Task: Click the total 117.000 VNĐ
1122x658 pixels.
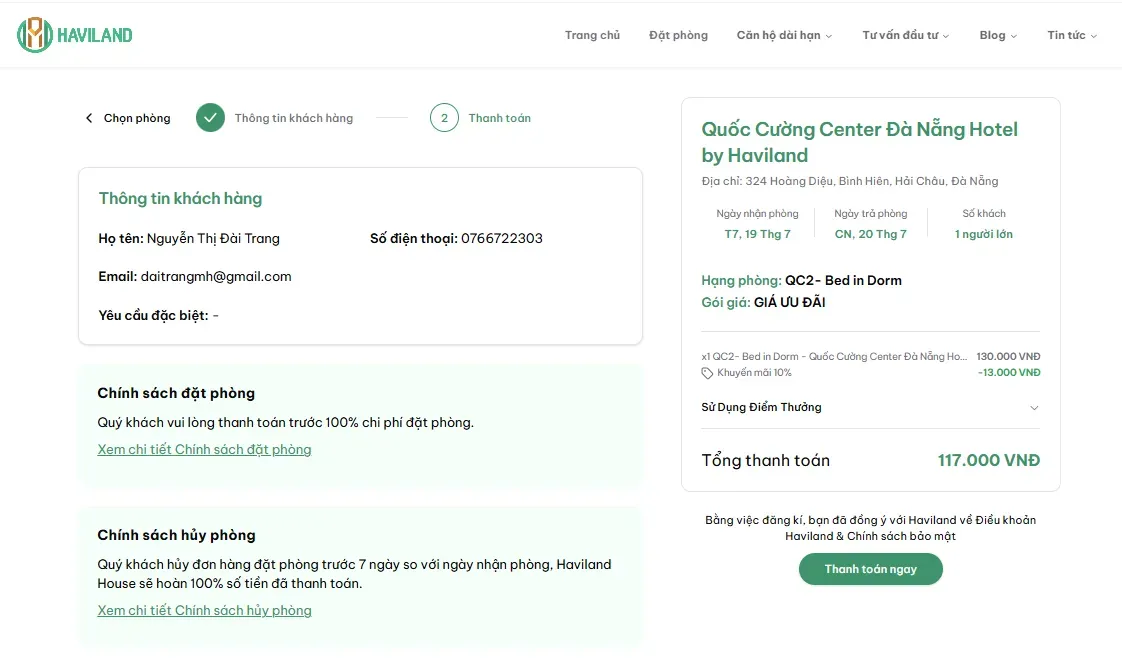Action: pos(989,460)
